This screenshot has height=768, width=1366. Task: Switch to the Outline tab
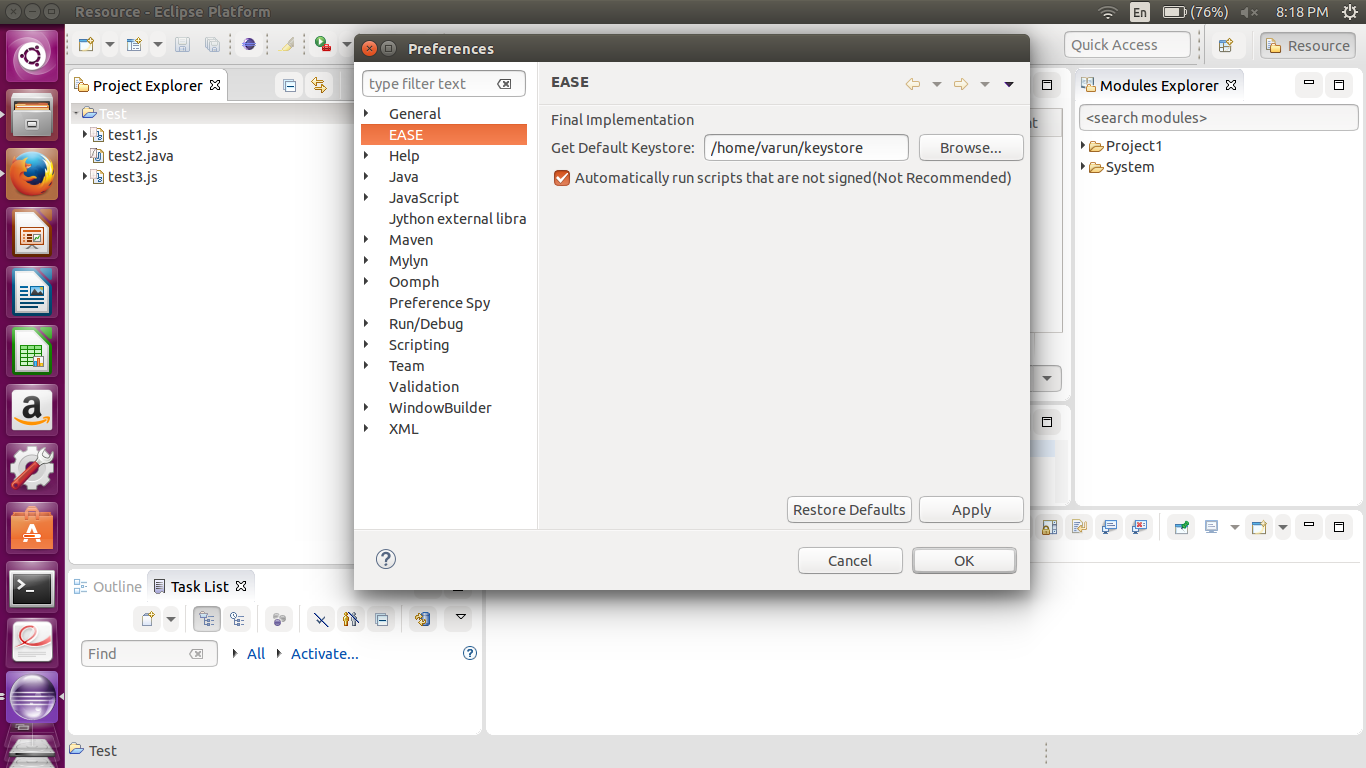tap(108, 587)
